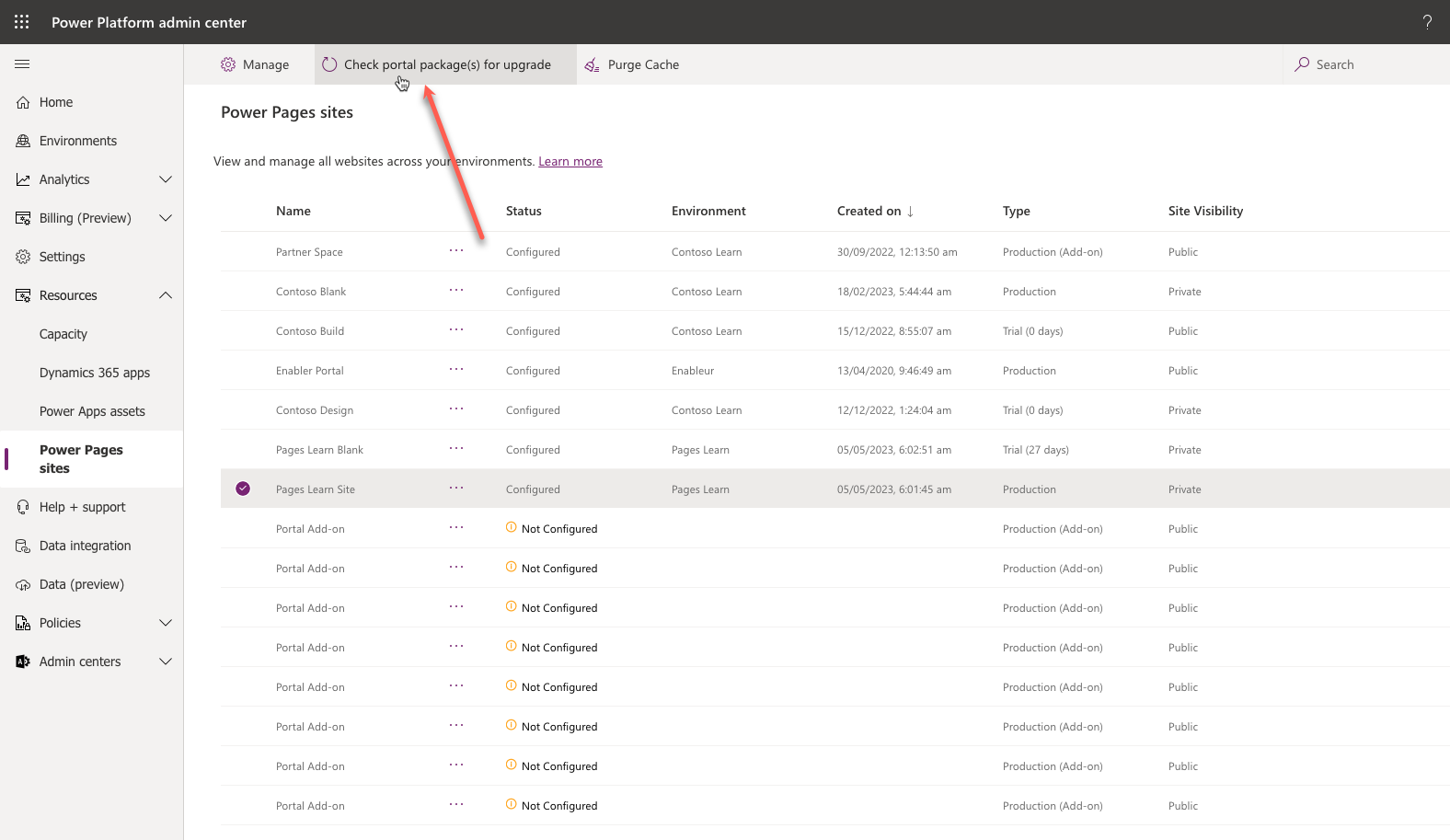Viewport: 1450px width, 840px height.
Task: Open more options for Contoso Design
Action: coord(456,408)
